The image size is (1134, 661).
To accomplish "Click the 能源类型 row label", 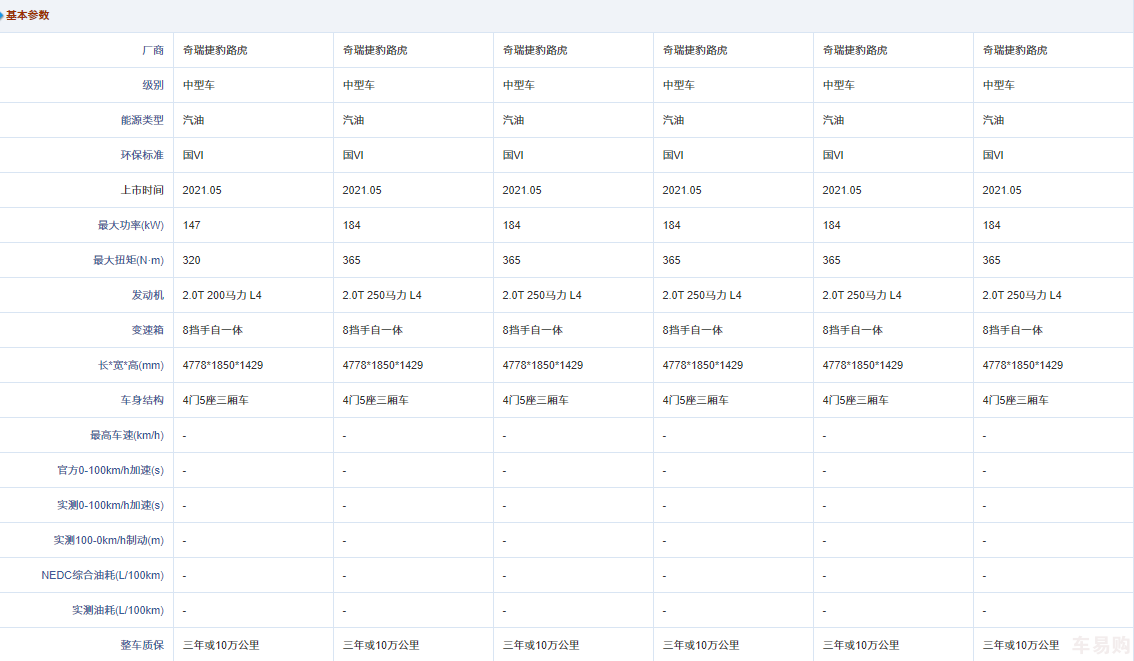I will tap(142, 120).
